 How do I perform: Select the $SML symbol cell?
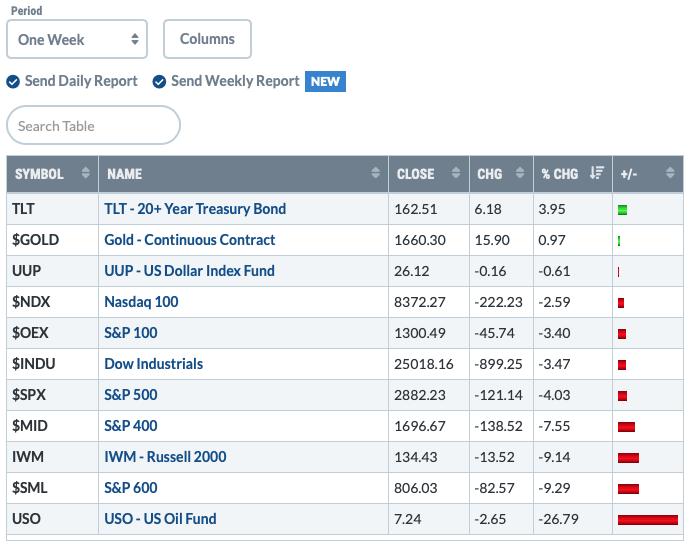52,488
